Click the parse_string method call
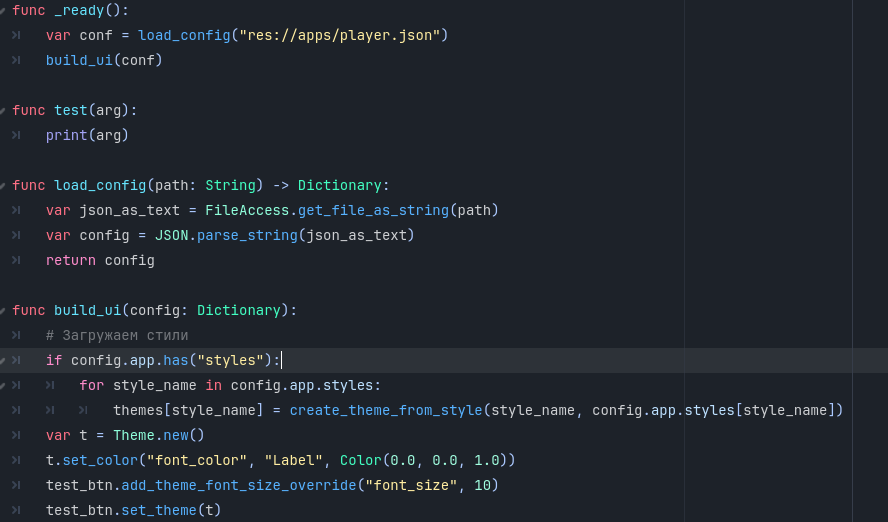 pyautogui.click(x=247, y=235)
